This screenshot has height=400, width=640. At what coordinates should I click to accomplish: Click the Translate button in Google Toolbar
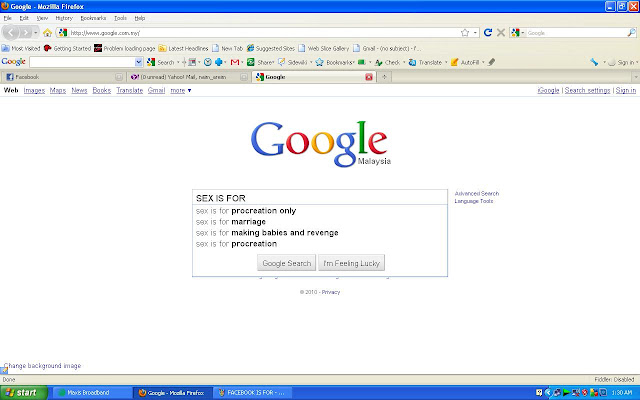(426, 62)
